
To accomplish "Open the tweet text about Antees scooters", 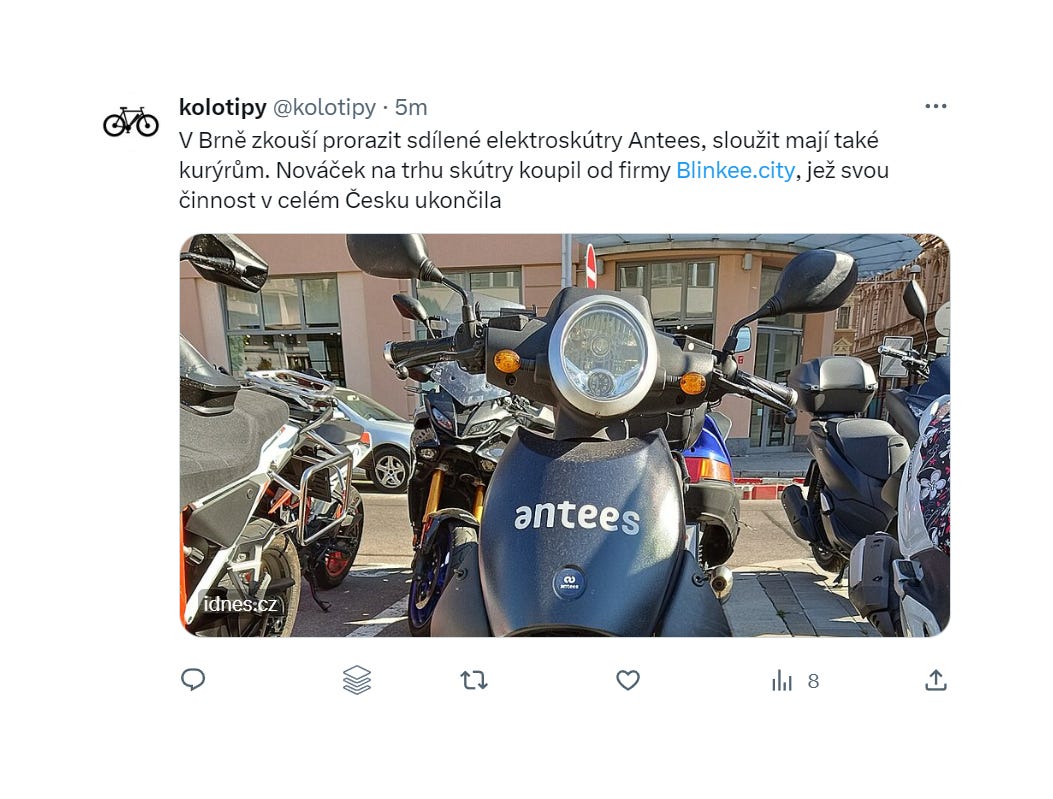I will pos(534,171).
